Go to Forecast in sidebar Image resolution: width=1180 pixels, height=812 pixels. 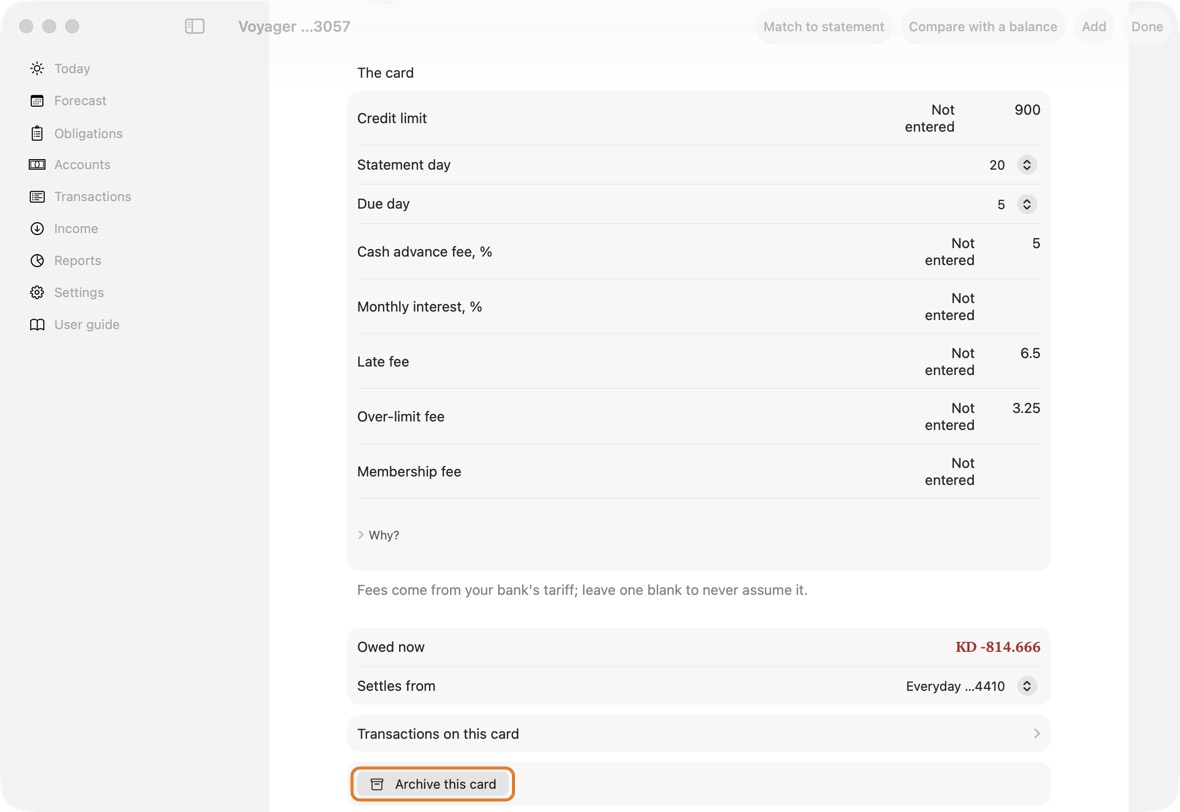coord(81,101)
